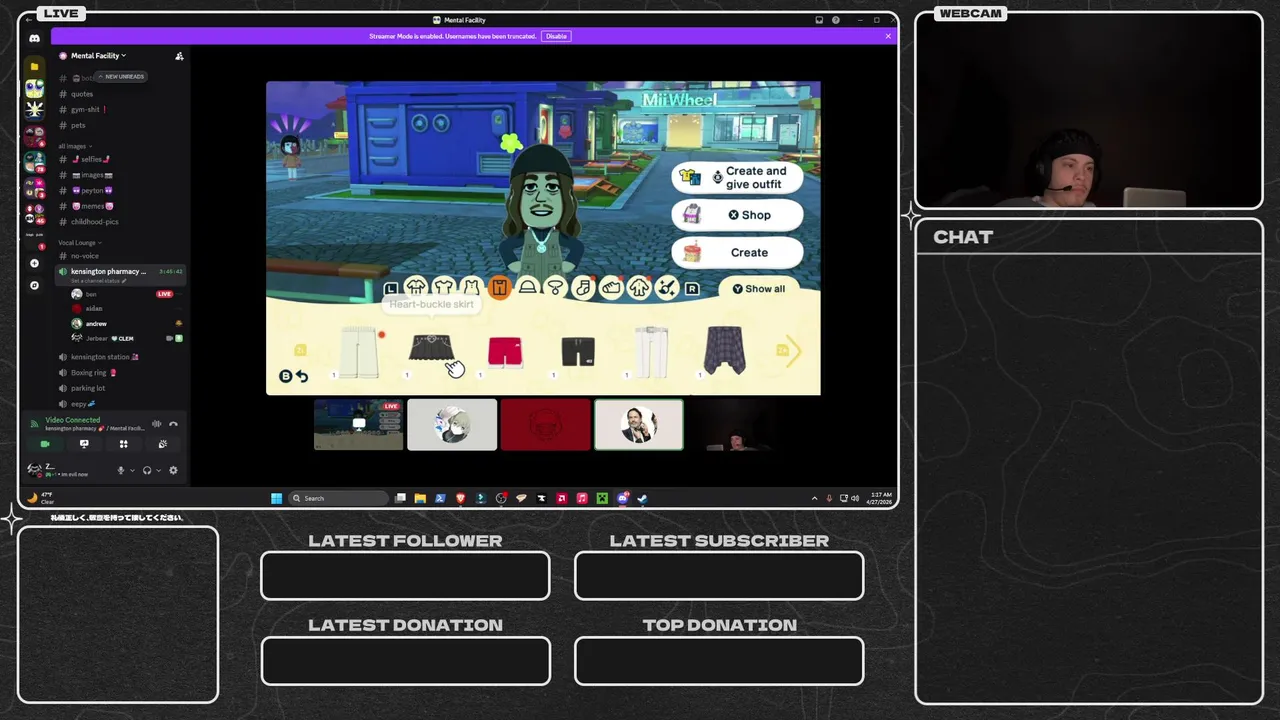Click the add a server plus icon
The height and width of the screenshot is (720, 1280).
click(34, 263)
